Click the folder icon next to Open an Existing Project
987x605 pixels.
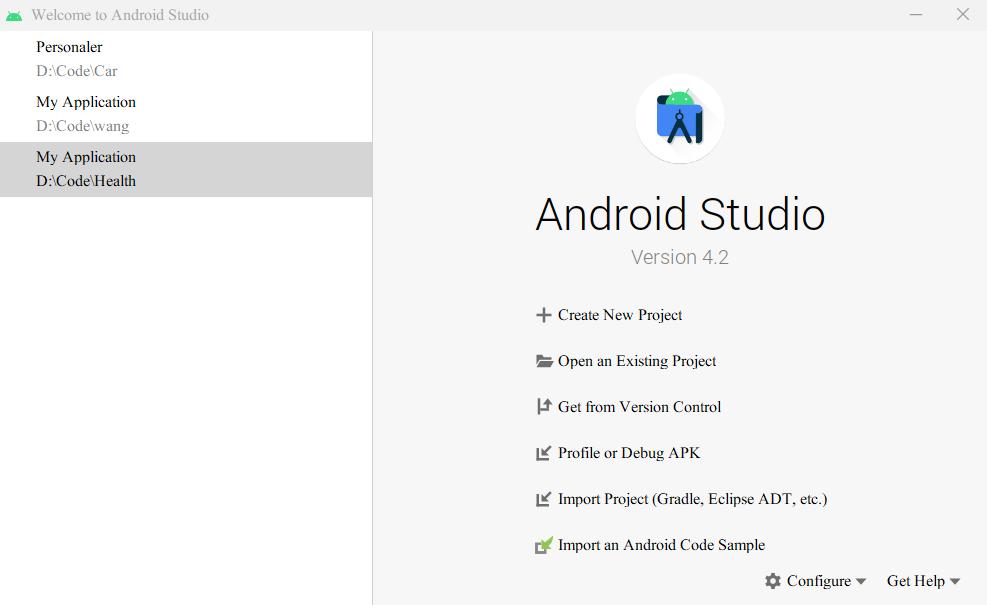click(544, 361)
